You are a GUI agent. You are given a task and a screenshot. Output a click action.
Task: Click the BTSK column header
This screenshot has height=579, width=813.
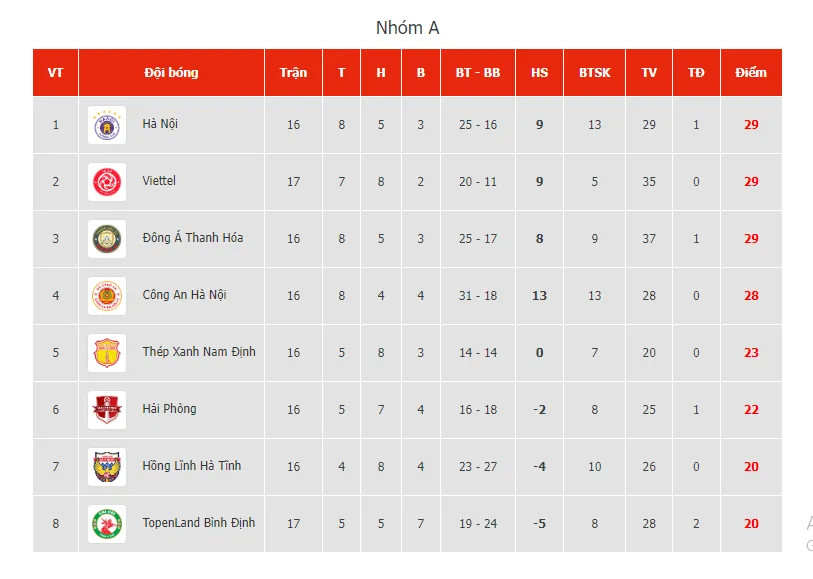pos(594,73)
